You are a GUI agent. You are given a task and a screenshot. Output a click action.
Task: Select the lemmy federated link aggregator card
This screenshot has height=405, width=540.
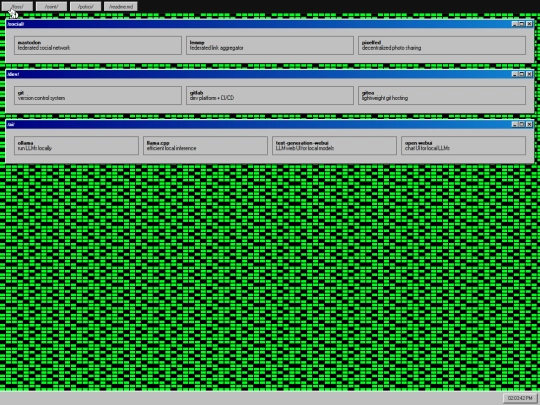click(270, 45)
